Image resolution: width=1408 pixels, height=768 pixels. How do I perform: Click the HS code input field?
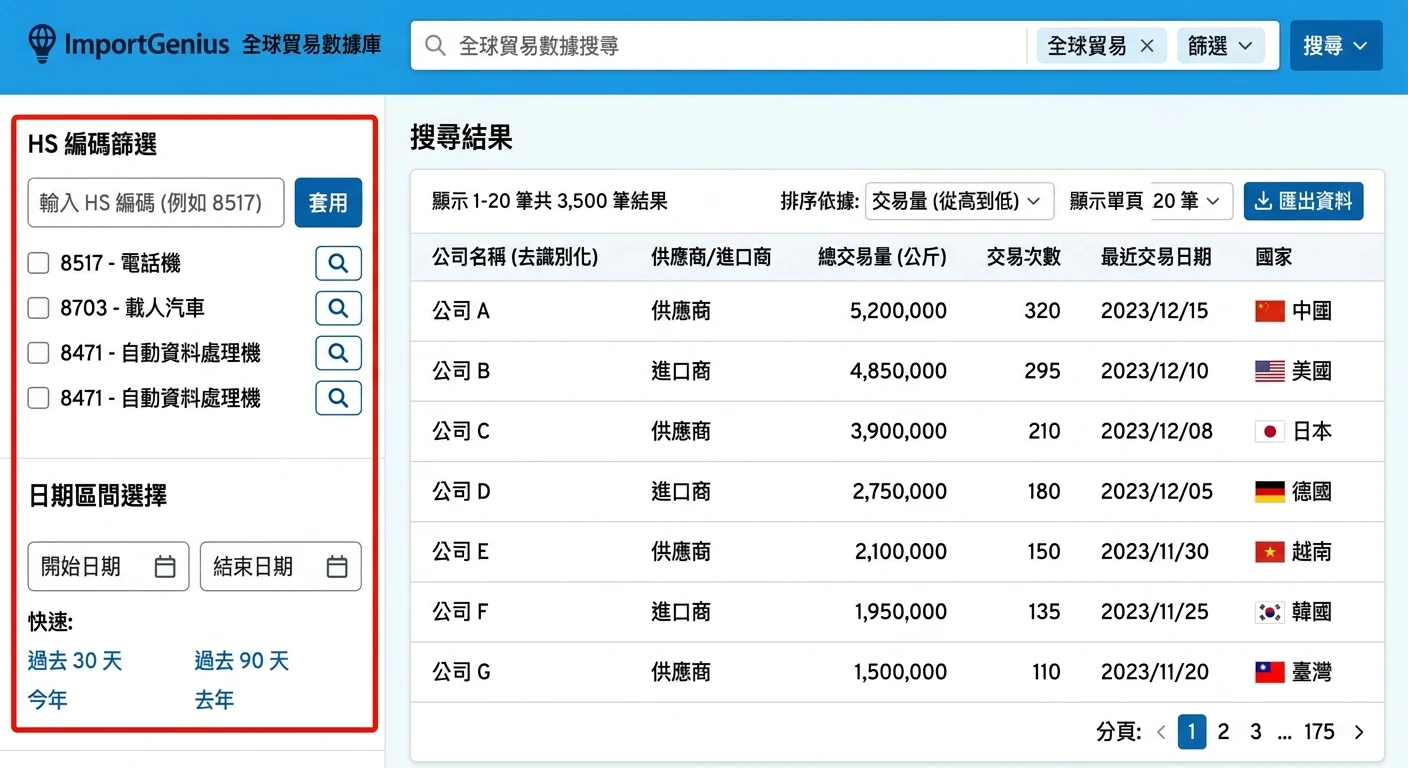coord(156,203)
